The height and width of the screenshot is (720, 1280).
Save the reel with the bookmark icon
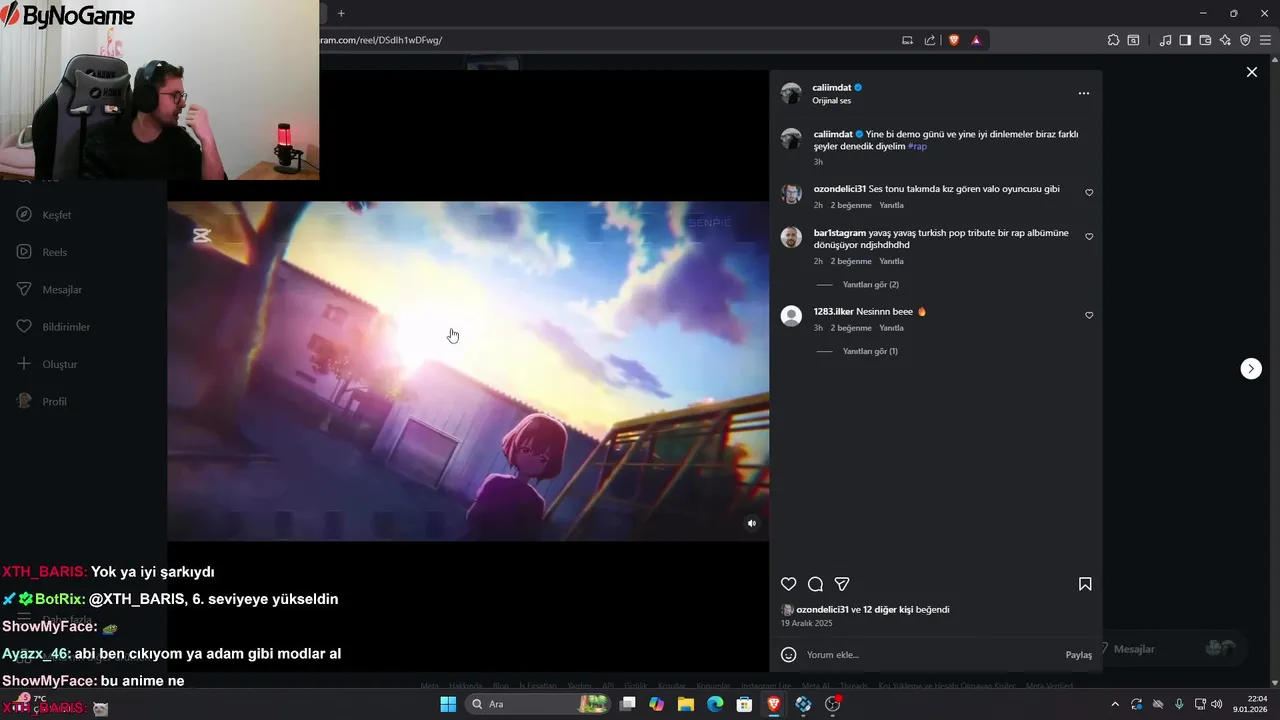1085,584
